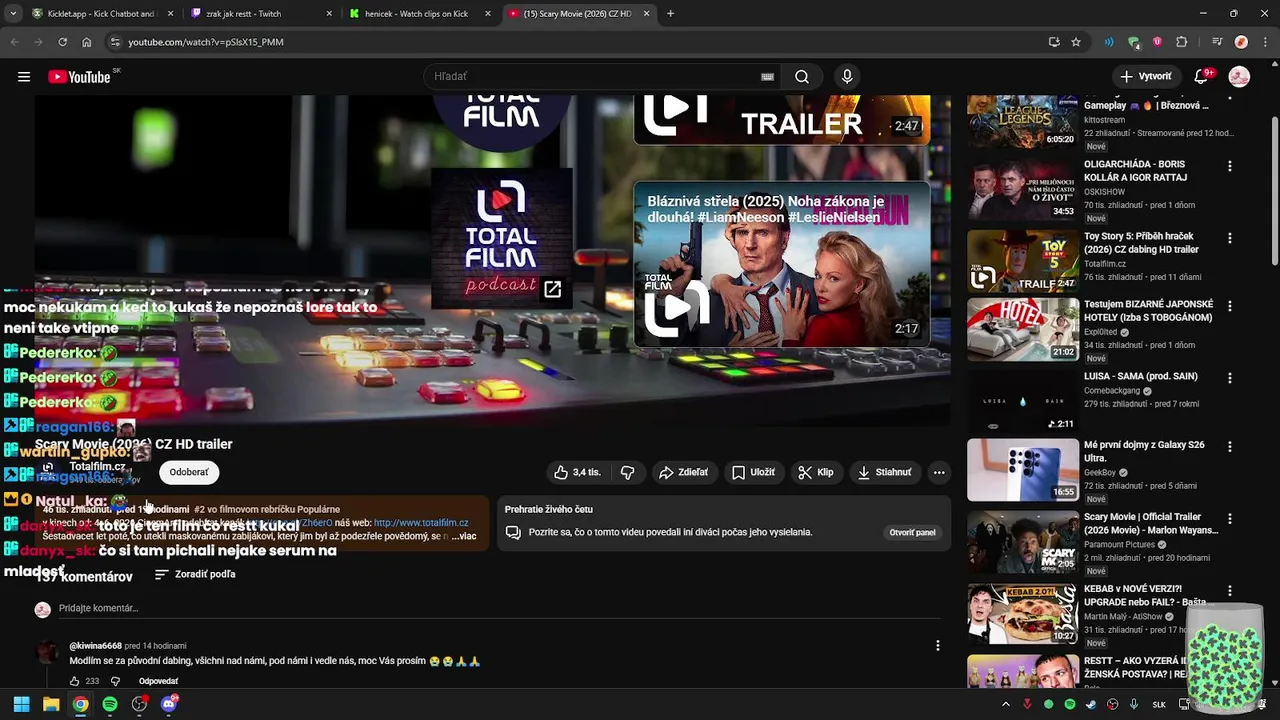Viewport: 1280px width, 720px height.
Task: Click the Zdieľať share button
Action: tap(683, 472)
